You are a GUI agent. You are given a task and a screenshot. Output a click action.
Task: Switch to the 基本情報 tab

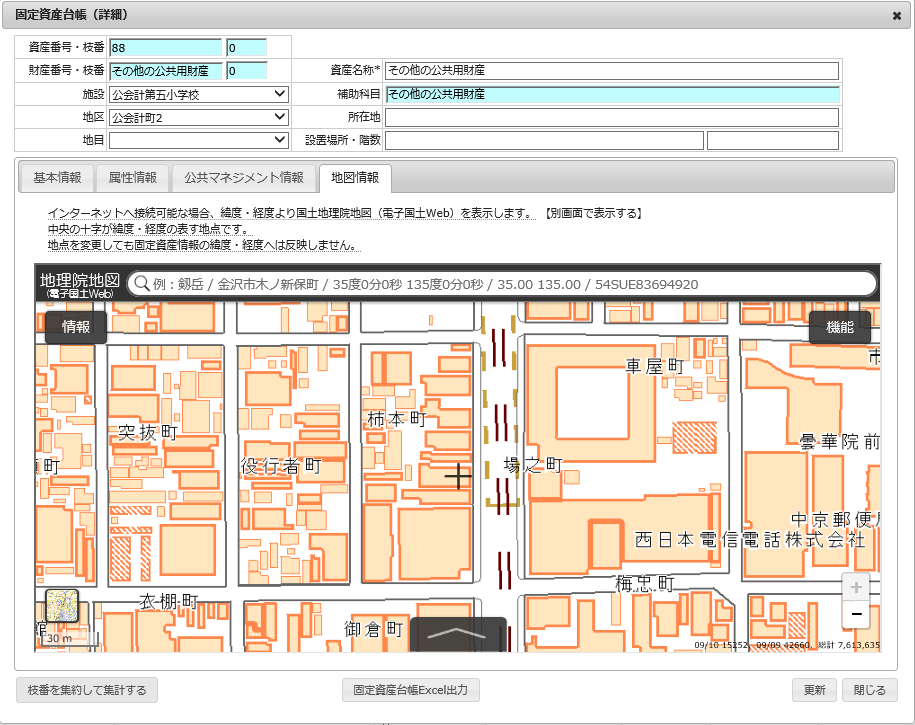(x=57, y=177)
